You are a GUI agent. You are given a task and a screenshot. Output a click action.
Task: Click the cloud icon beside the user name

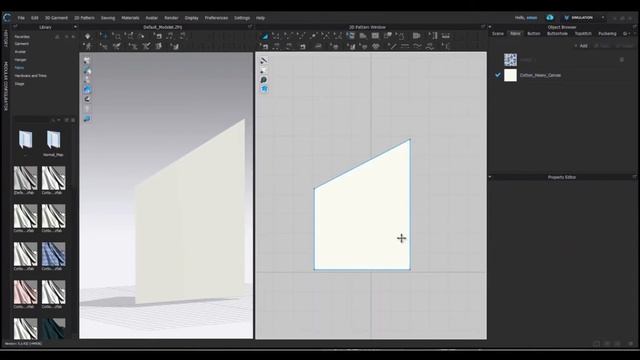tap(550, 18)
